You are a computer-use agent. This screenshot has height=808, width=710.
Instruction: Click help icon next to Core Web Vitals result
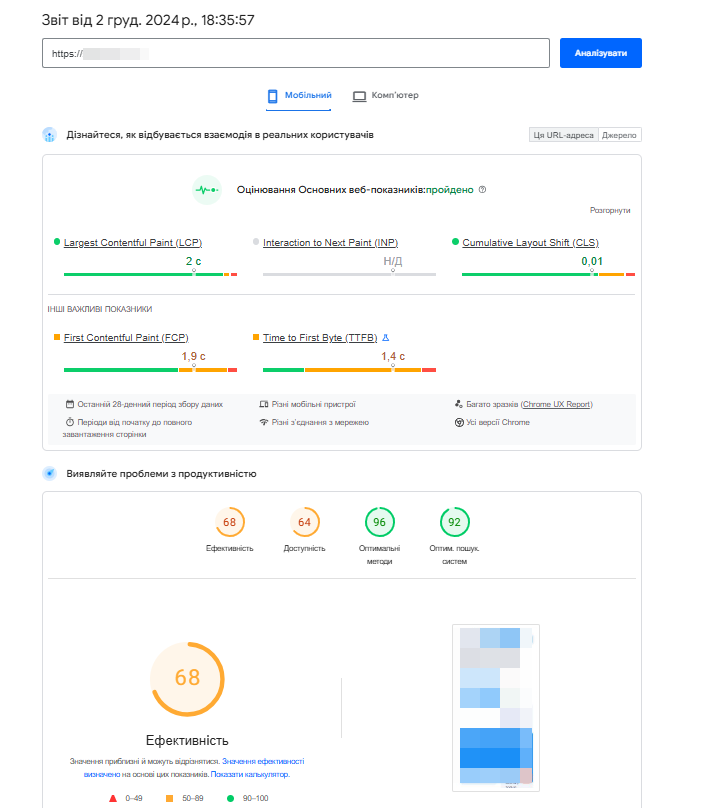tap(483, 189)
